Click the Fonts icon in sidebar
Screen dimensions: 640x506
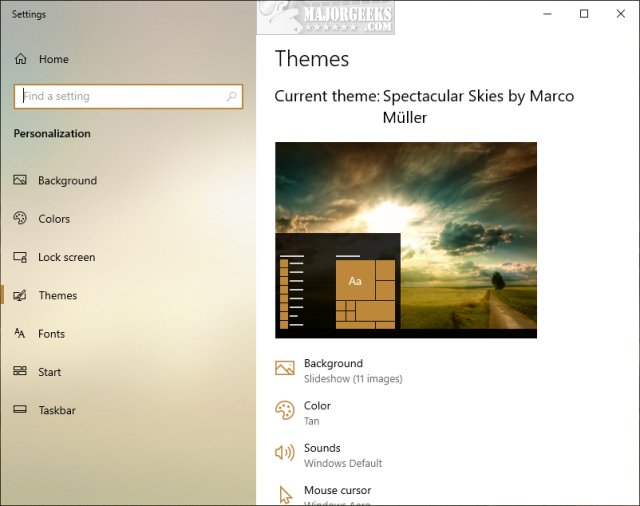click(20, 334)
